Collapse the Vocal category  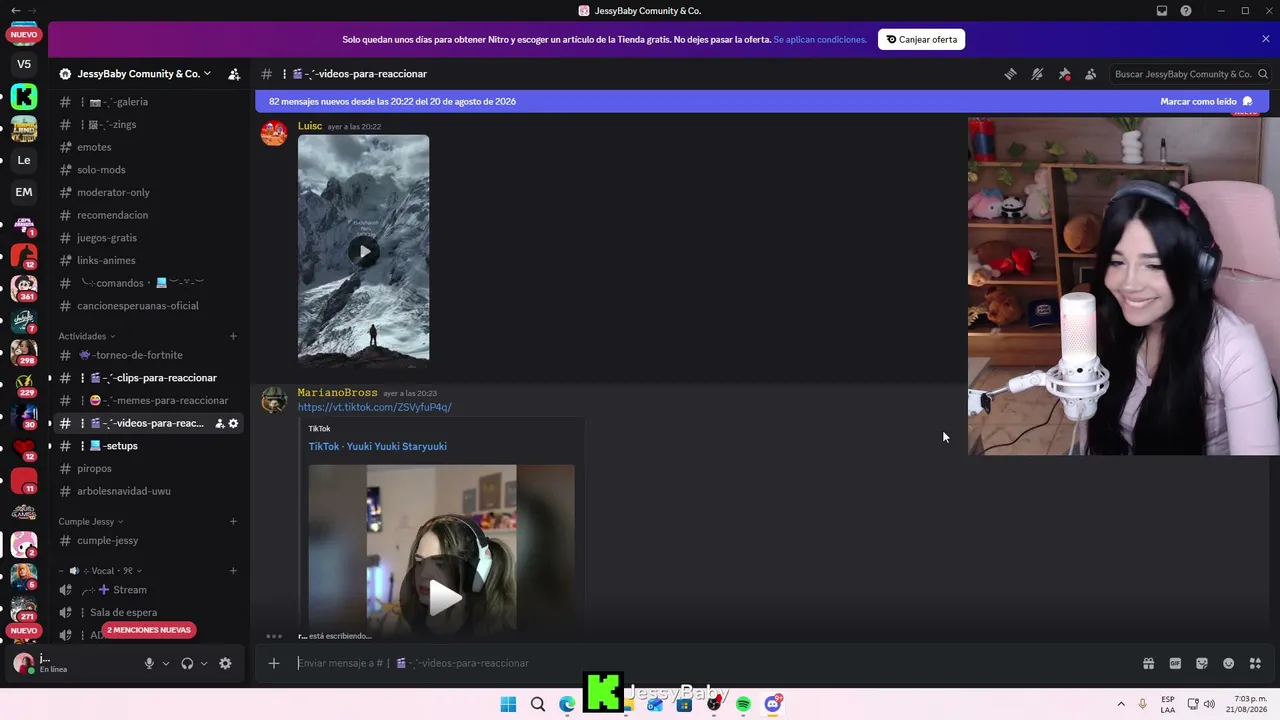tap(99, 571)
